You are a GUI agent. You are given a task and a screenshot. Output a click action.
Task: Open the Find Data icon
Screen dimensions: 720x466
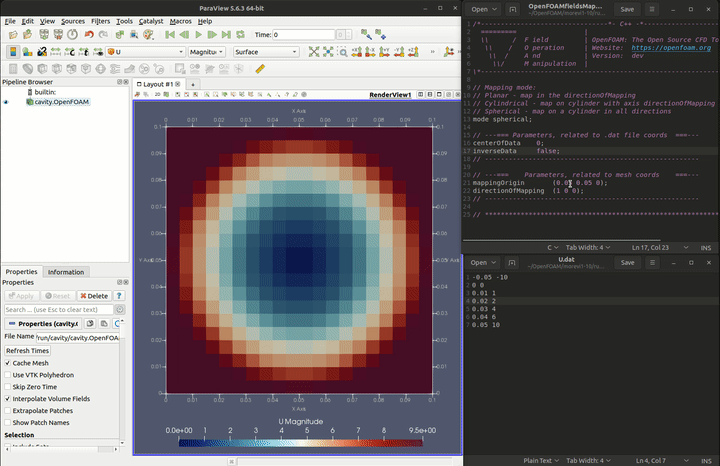[134, 34]
